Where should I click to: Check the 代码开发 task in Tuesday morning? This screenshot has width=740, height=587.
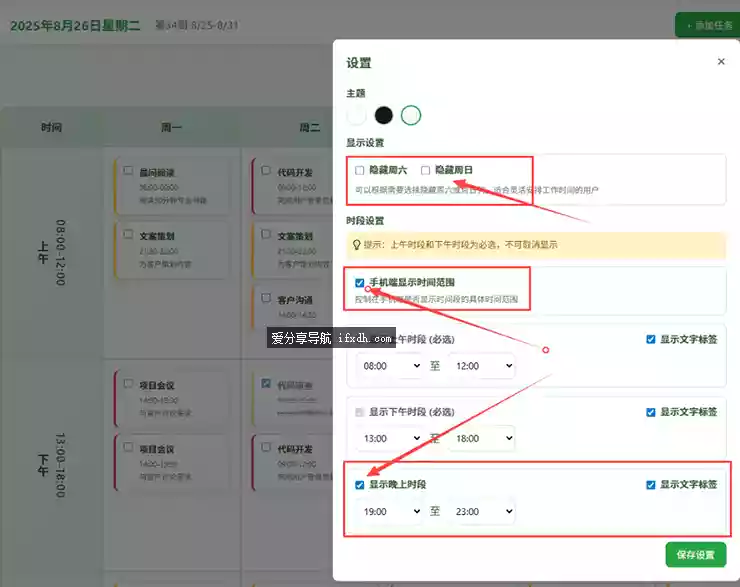(x=266, y=170)
